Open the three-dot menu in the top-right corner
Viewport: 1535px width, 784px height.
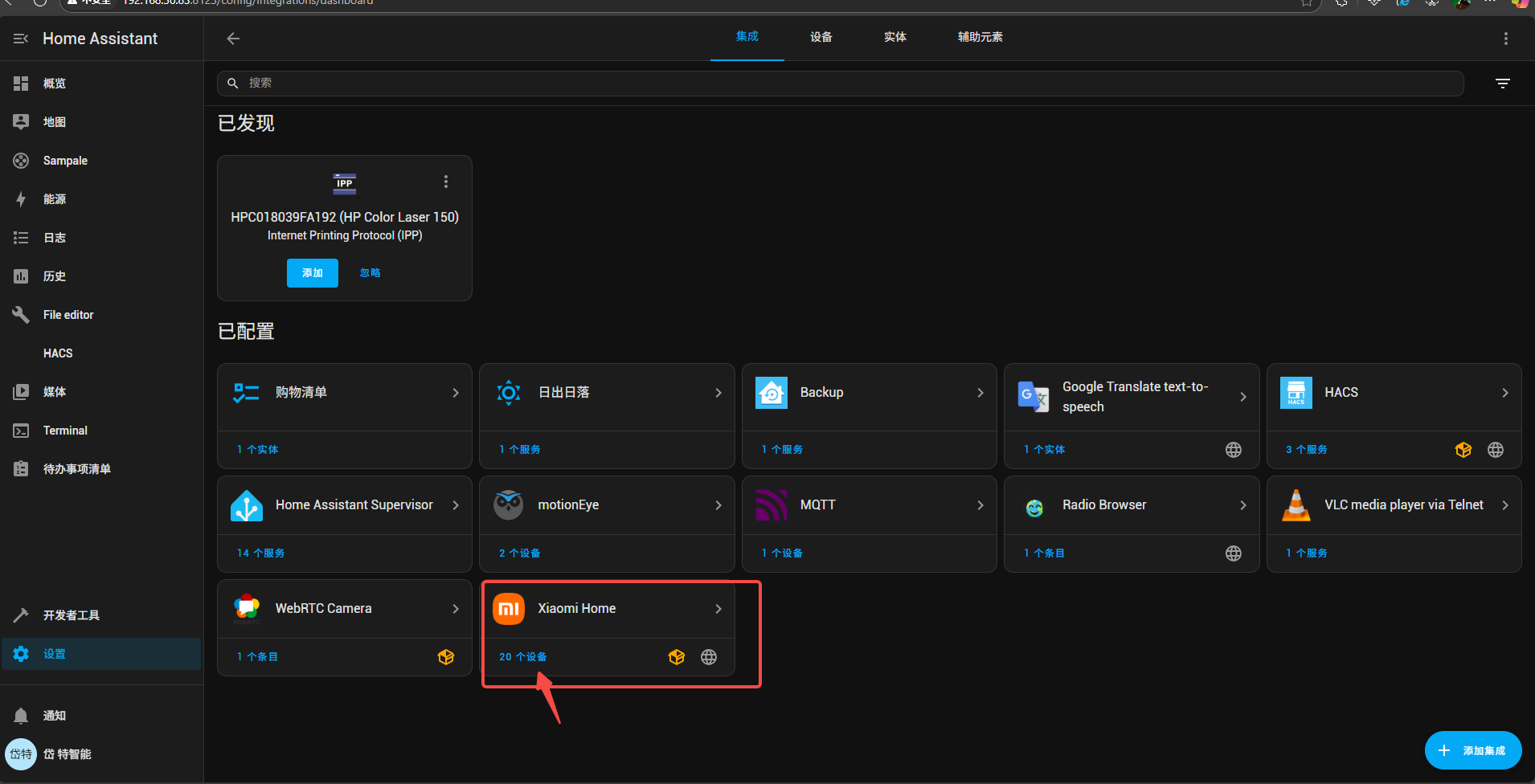[1505, 39]
